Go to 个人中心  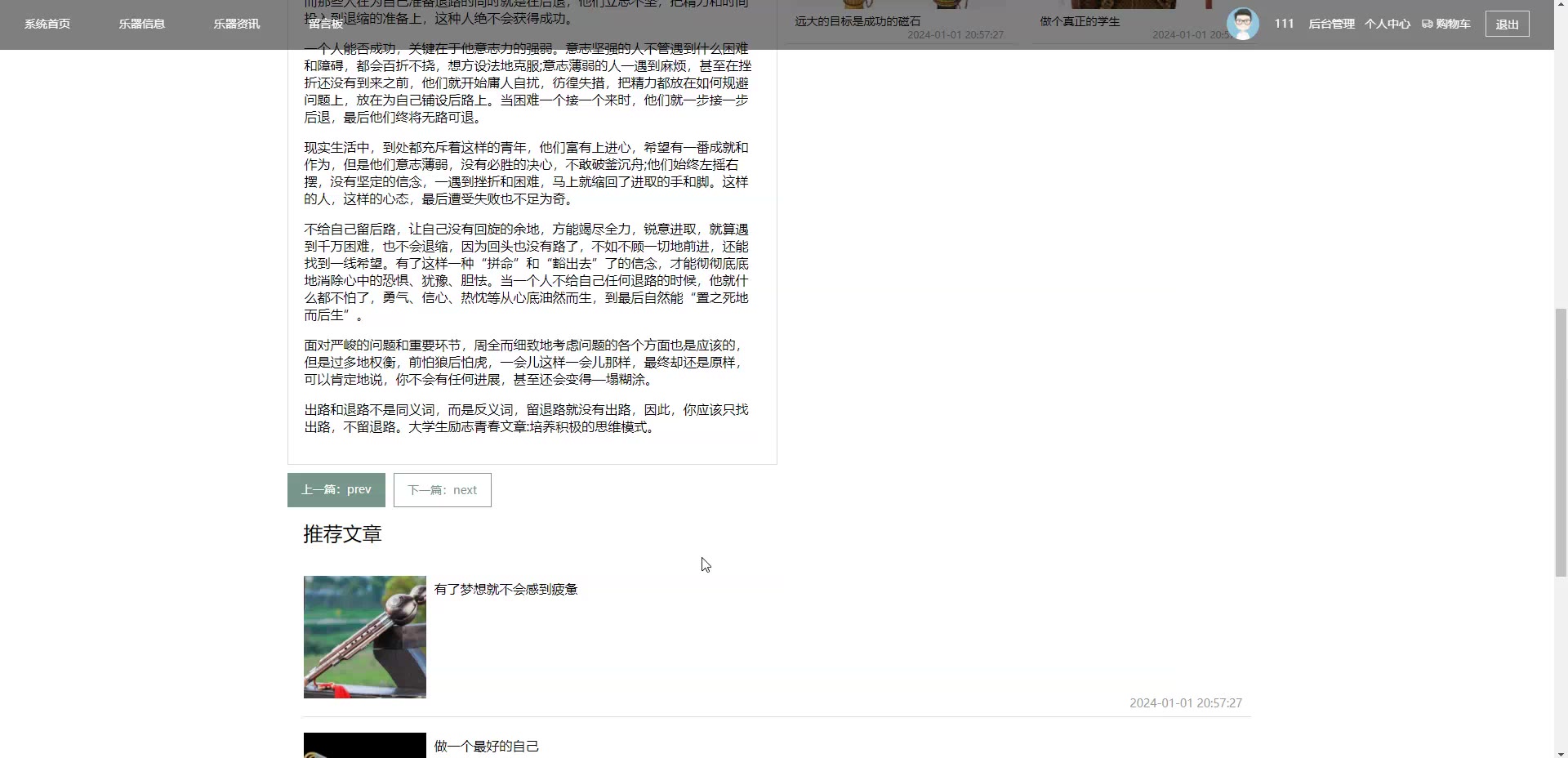point(1388,24)
